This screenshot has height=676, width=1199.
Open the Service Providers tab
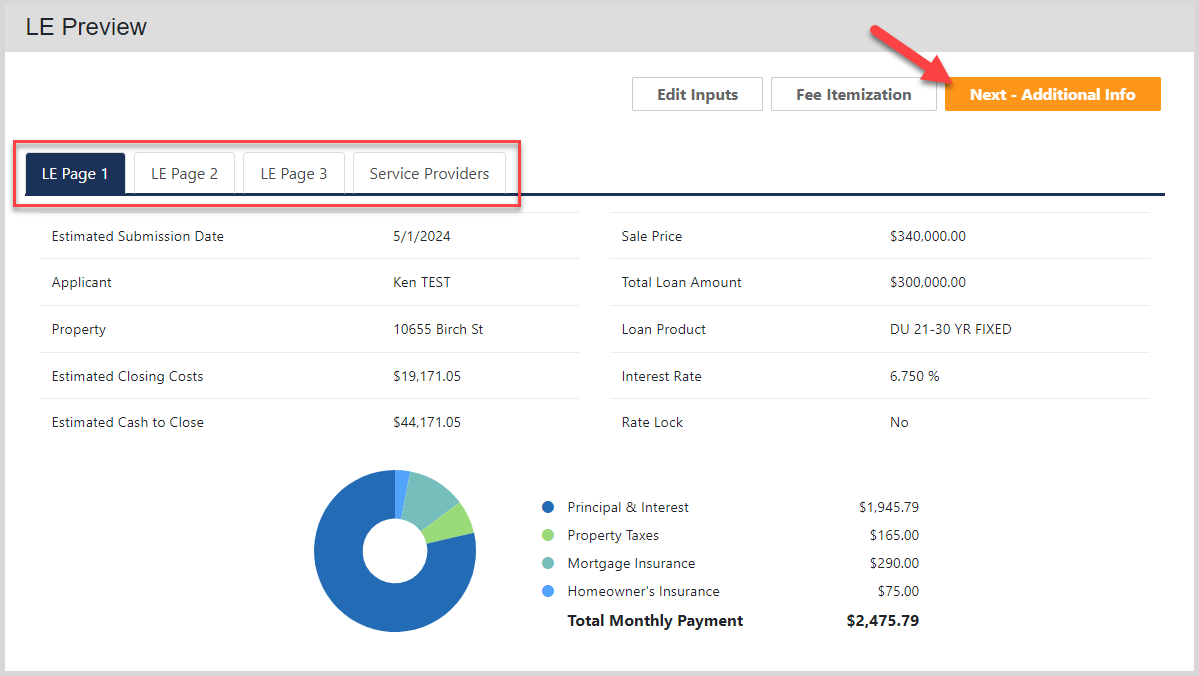(429, 174)
